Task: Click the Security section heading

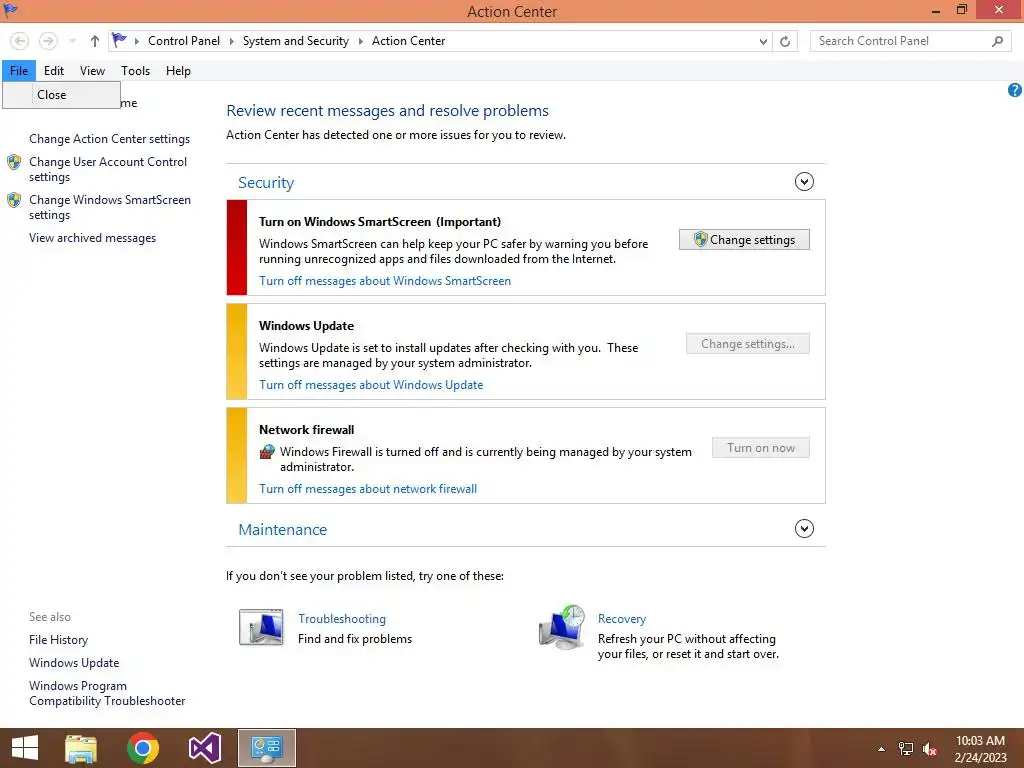Action: coord(266,183)
